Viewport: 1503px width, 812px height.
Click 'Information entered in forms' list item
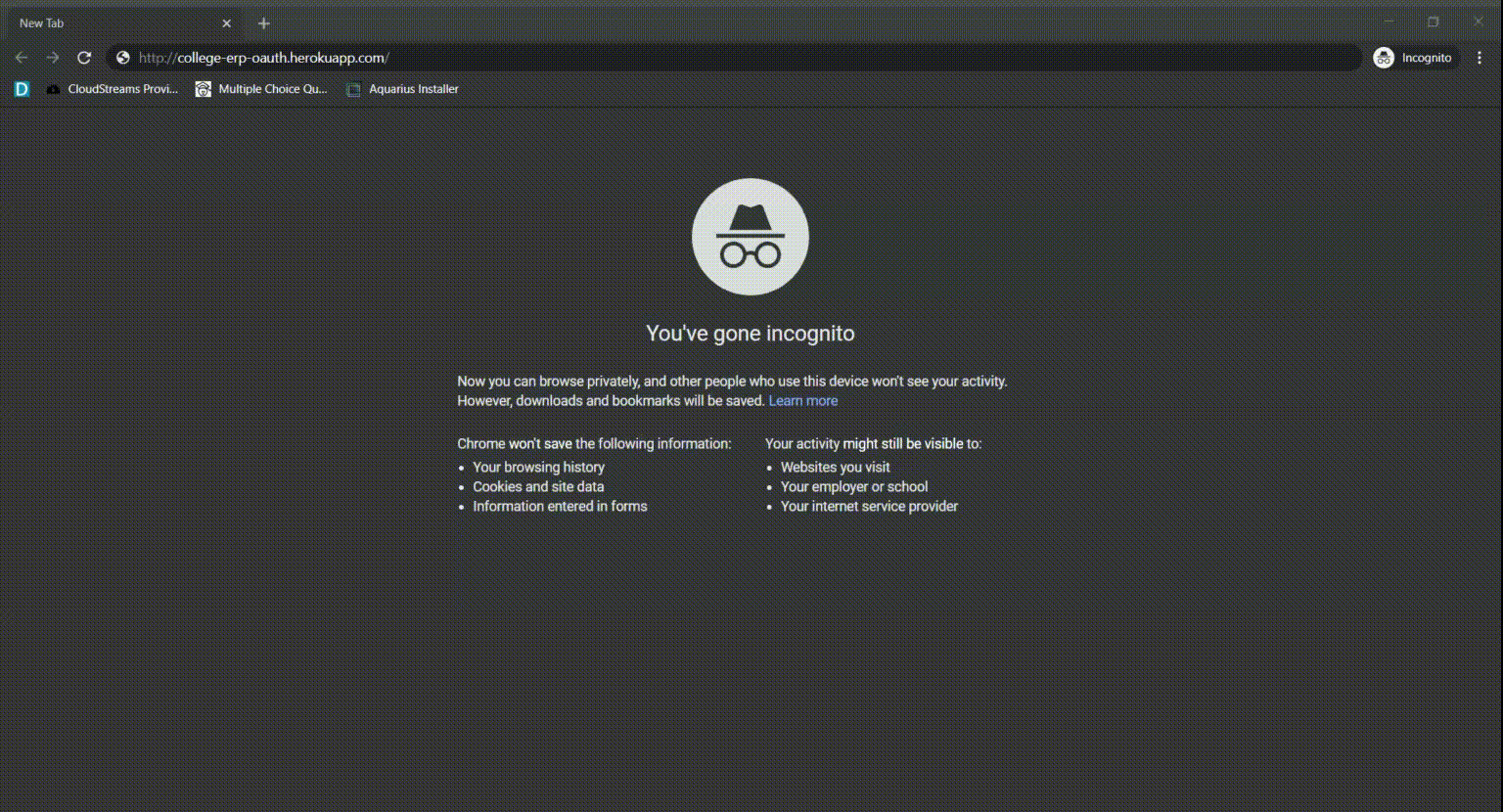tap(561, 507)
